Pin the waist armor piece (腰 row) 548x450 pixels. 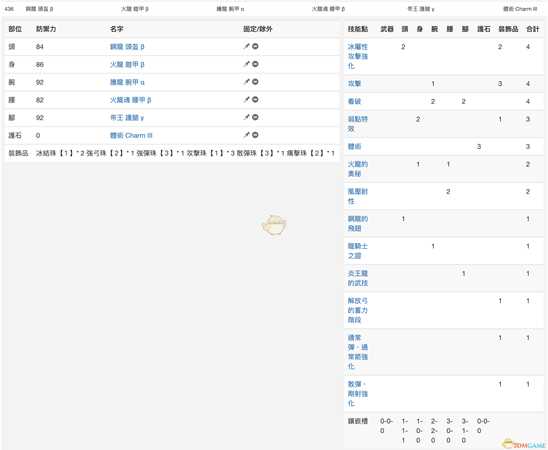click(247, 100)
